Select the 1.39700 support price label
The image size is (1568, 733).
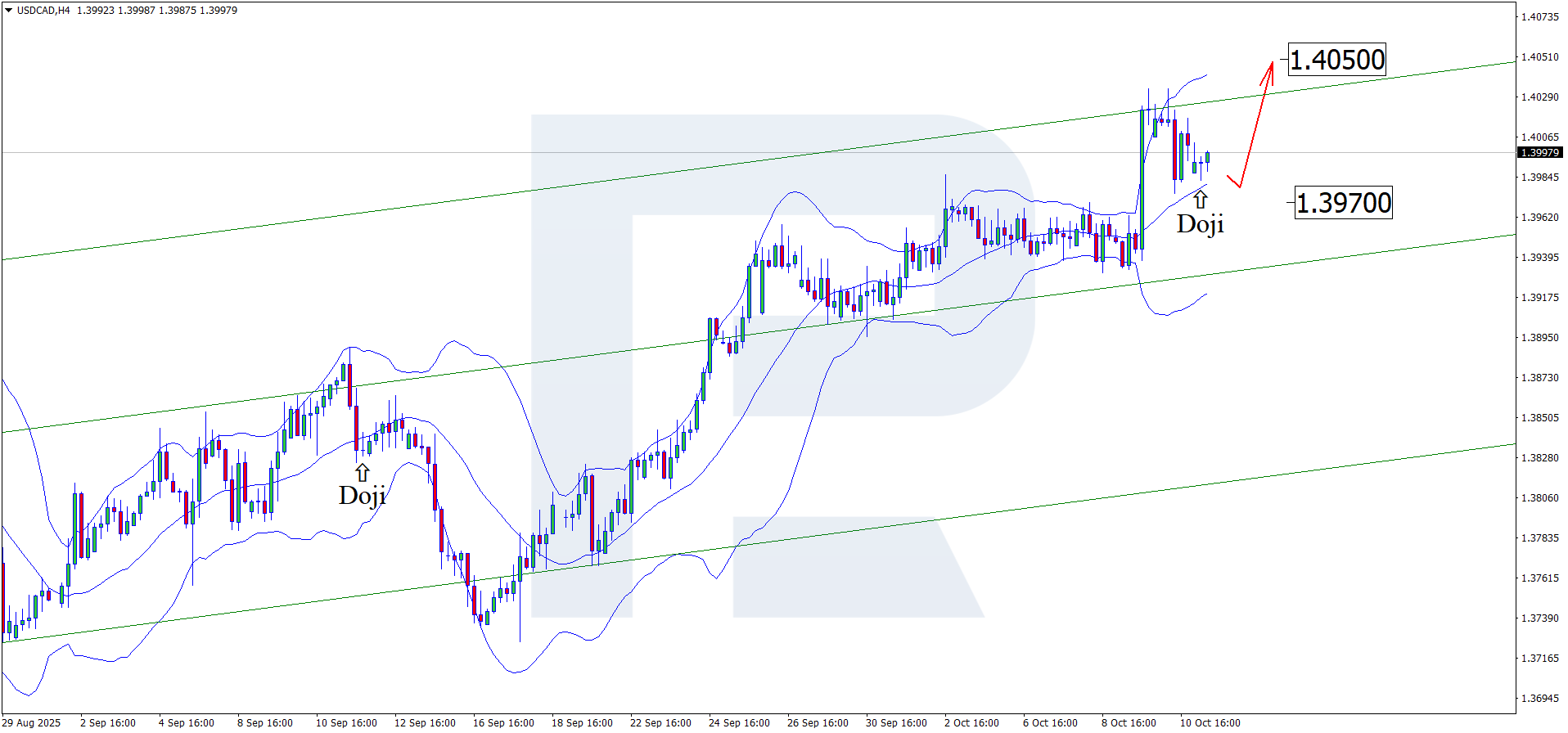pyautogui.click(x=1343, y=203)
